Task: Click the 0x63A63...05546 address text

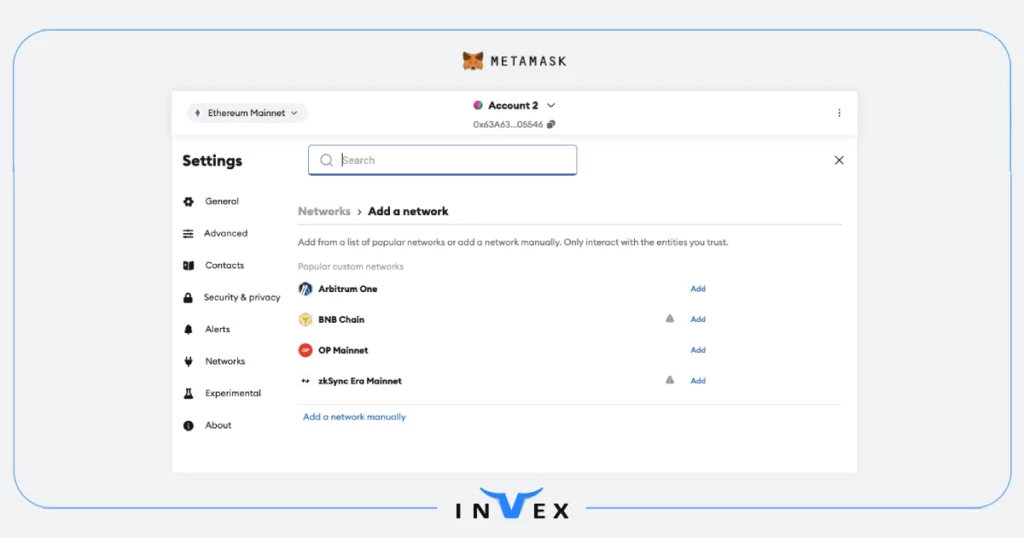Action: 508,124
